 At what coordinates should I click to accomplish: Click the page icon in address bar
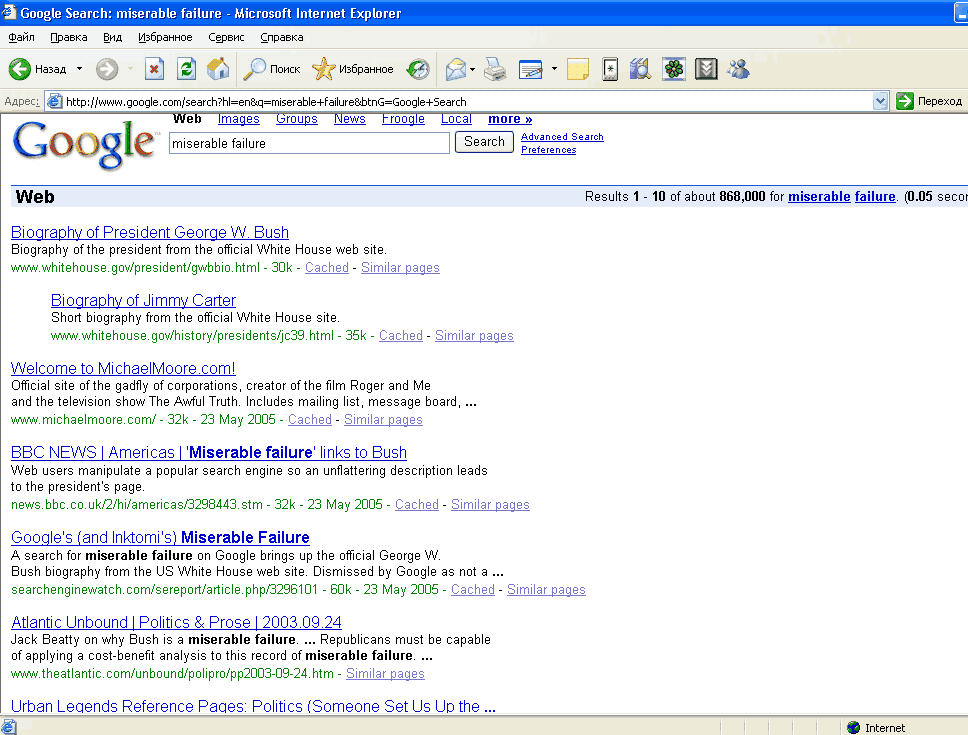point(54,101)
